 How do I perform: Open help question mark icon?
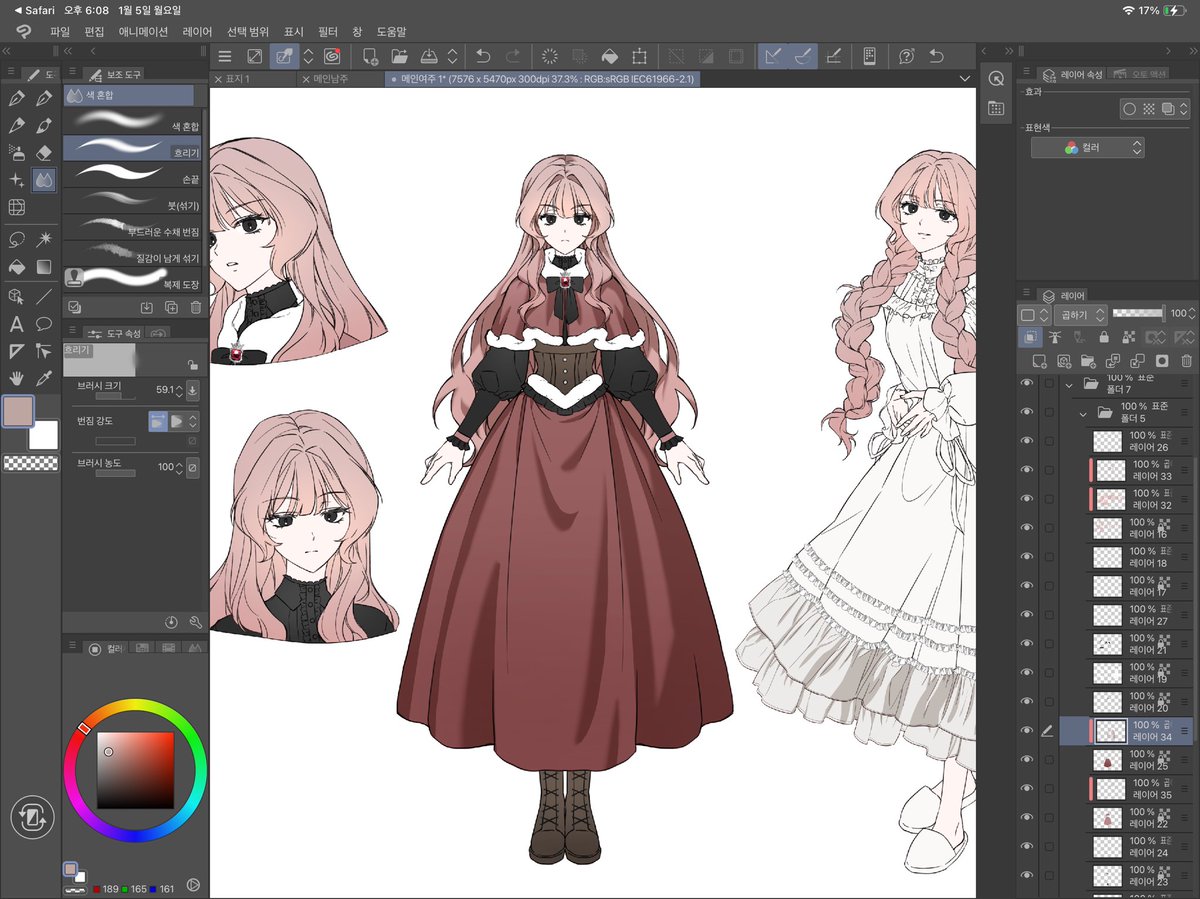(x=906, y=56)
